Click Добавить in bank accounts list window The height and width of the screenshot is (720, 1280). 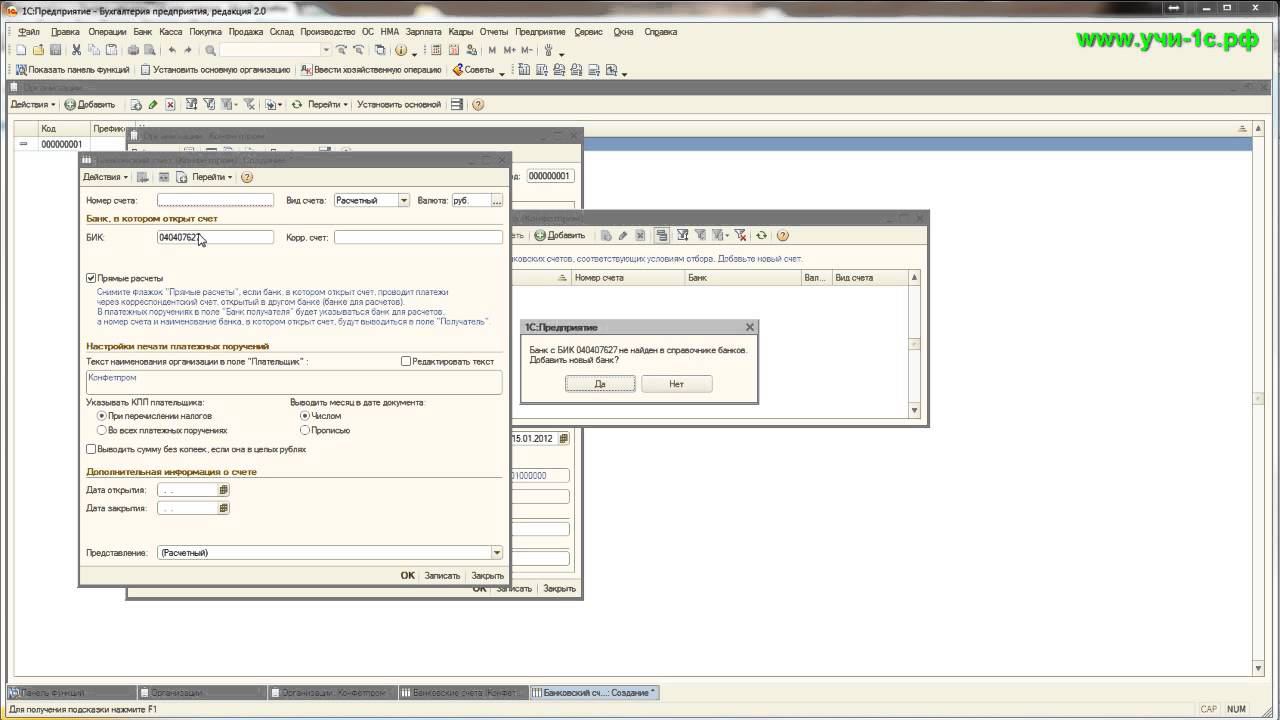(x=560, y=235)
